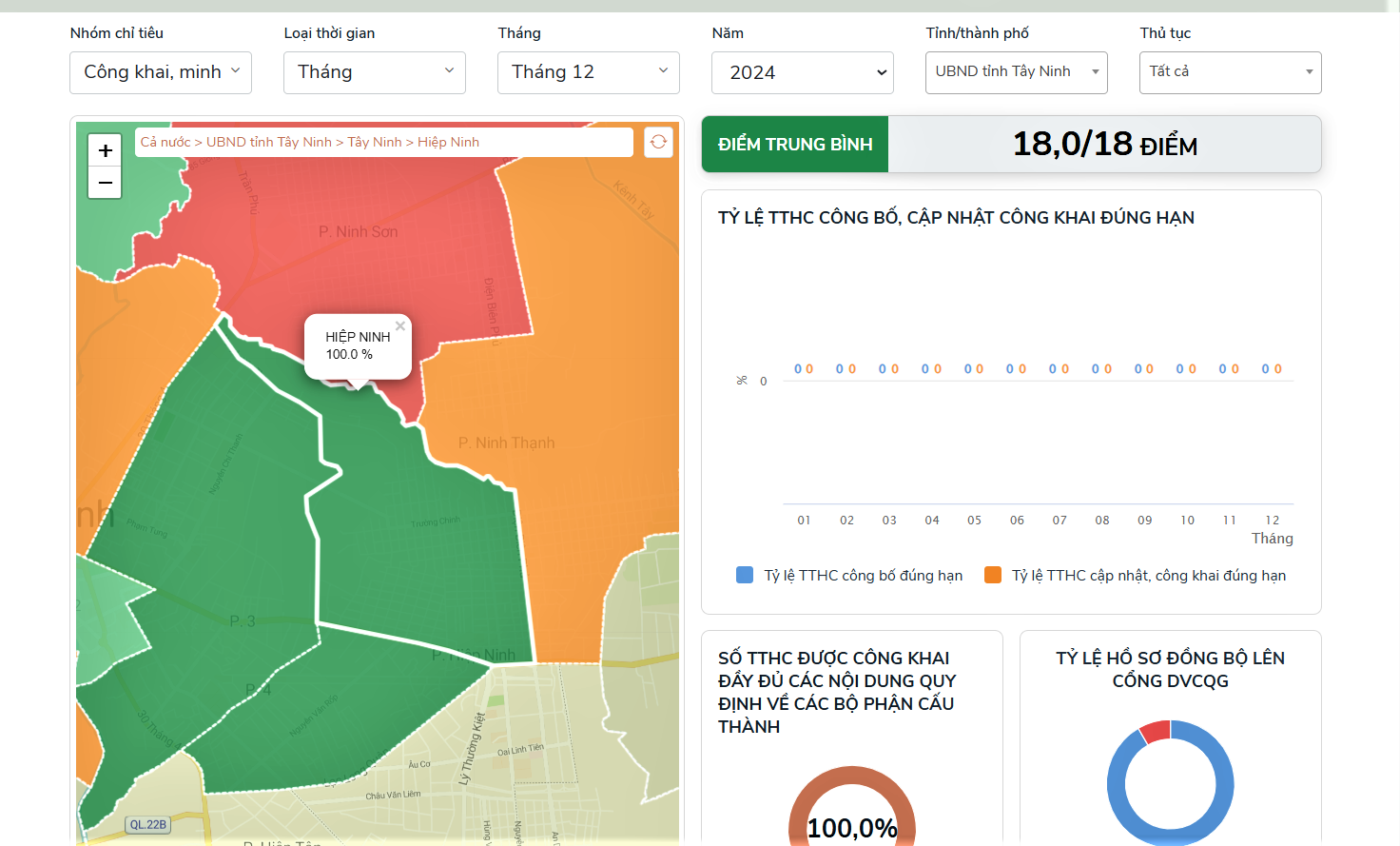Toggle blue legend Tỷ lệ TTHC công bố đúng hạn
Viewport: 1400px width, 846px height.
[849, 575]
